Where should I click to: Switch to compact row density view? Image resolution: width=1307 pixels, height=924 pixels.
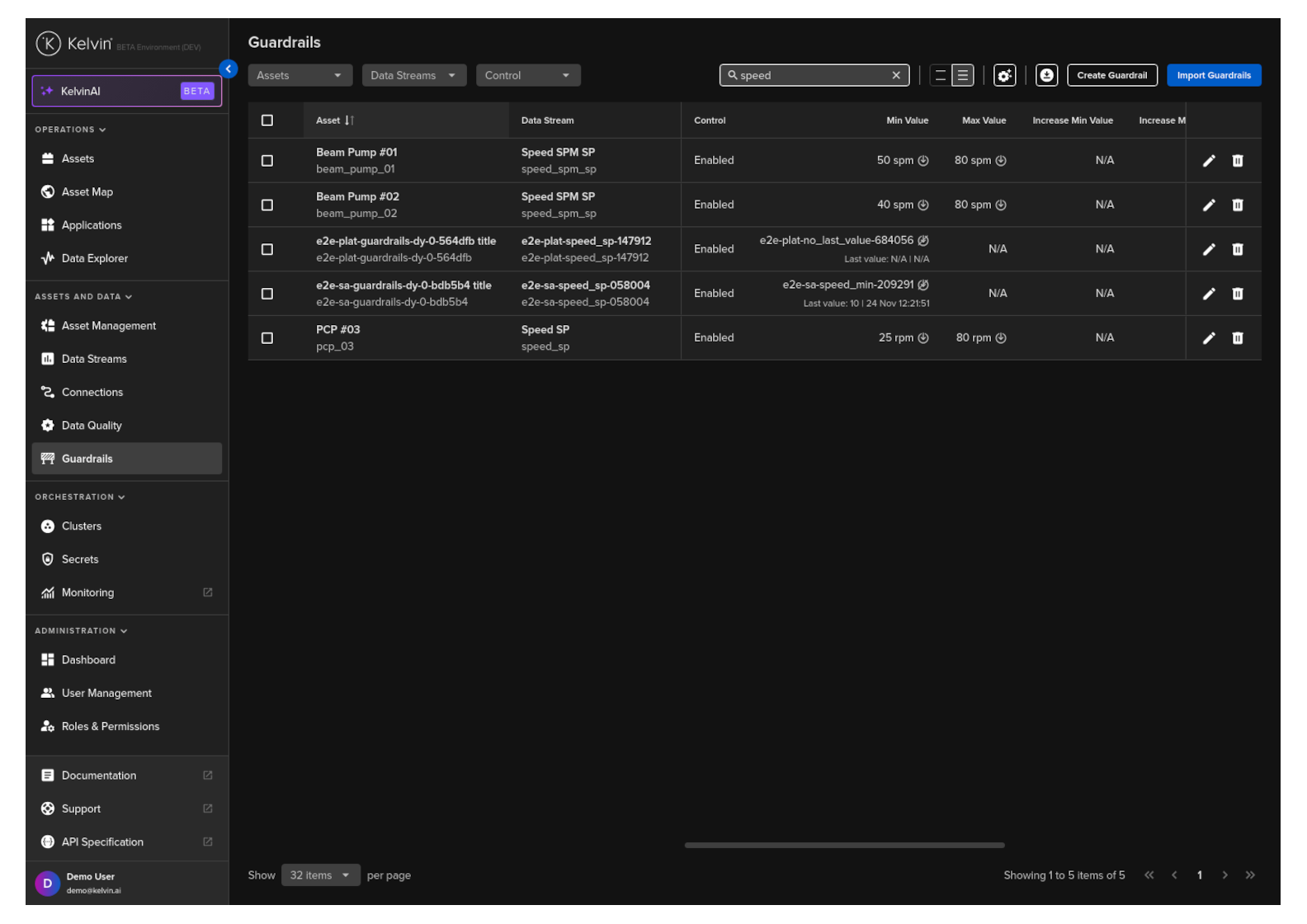pyautogui.click(x=940, y=76)
